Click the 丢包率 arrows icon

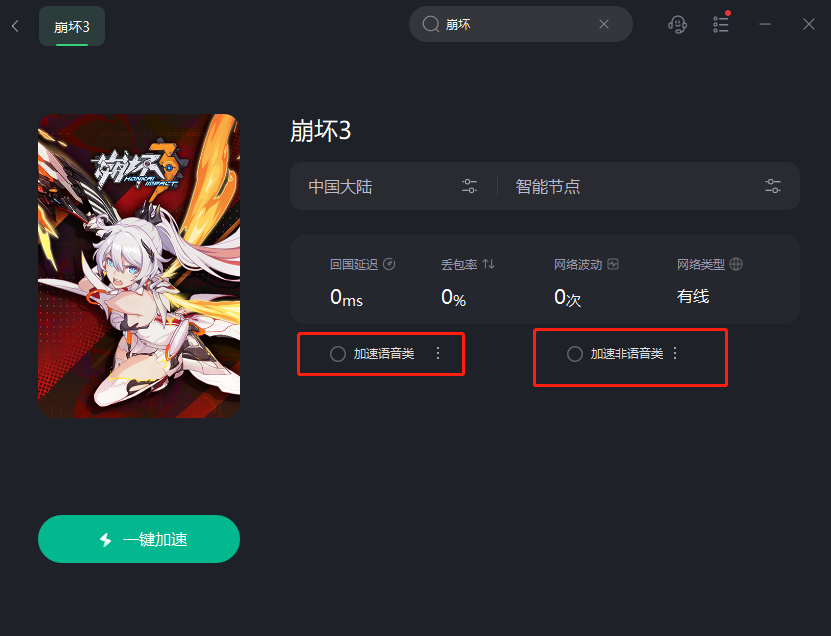[489, 263]
